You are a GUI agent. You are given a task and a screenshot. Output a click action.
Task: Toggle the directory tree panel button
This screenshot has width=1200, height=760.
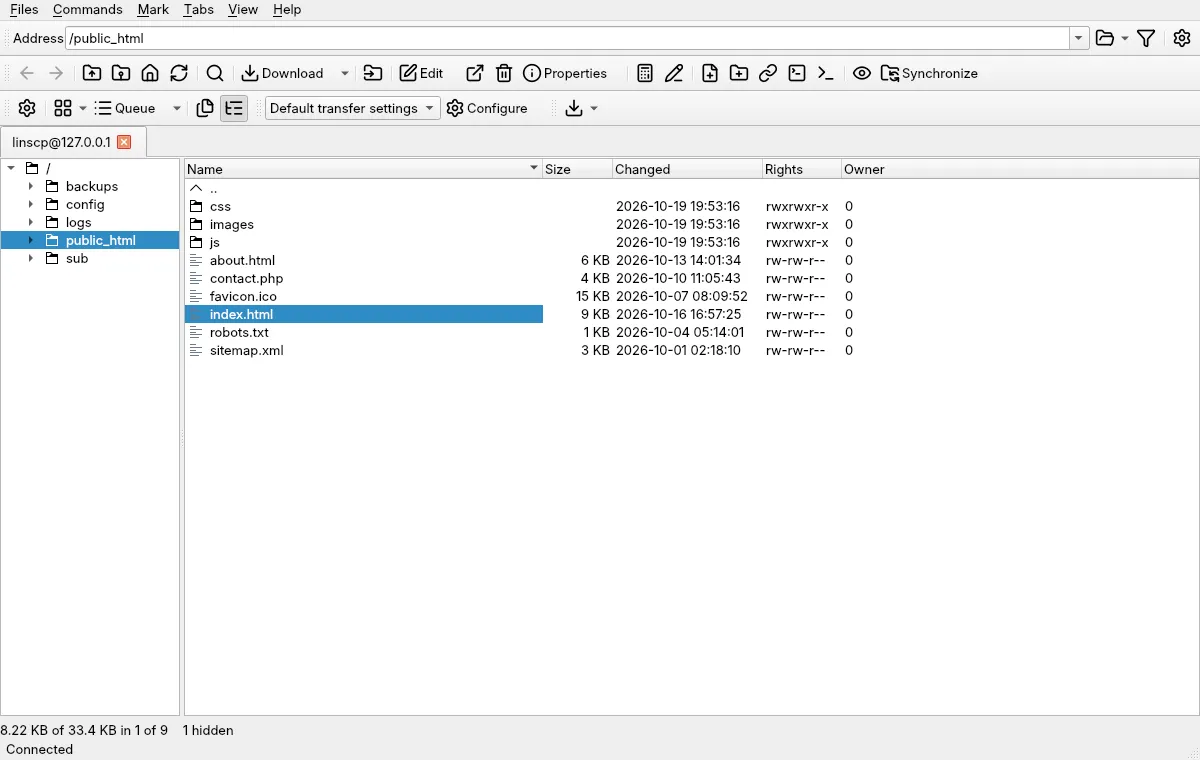(x=234, y=108)
